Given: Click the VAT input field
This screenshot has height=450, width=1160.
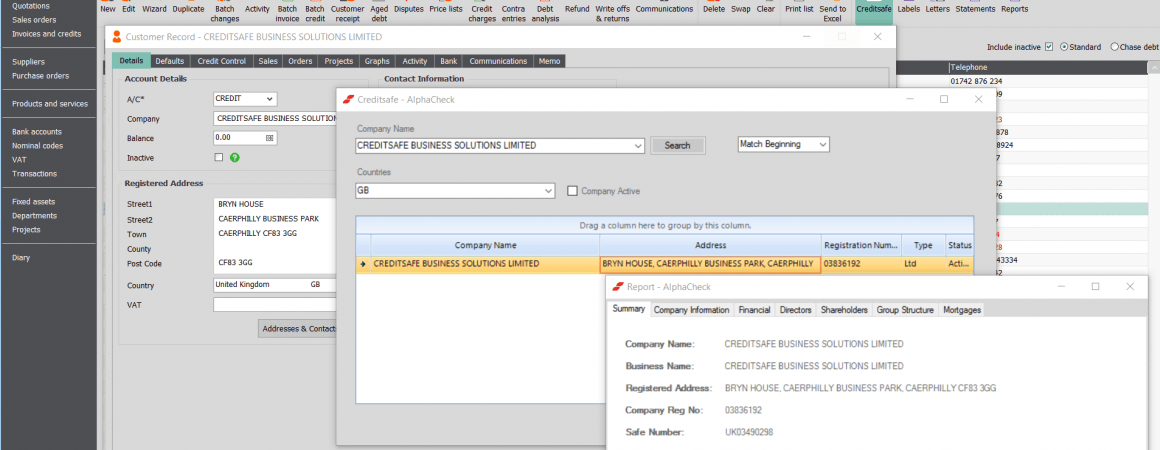Looking at the screenshot, I should 275,305.
